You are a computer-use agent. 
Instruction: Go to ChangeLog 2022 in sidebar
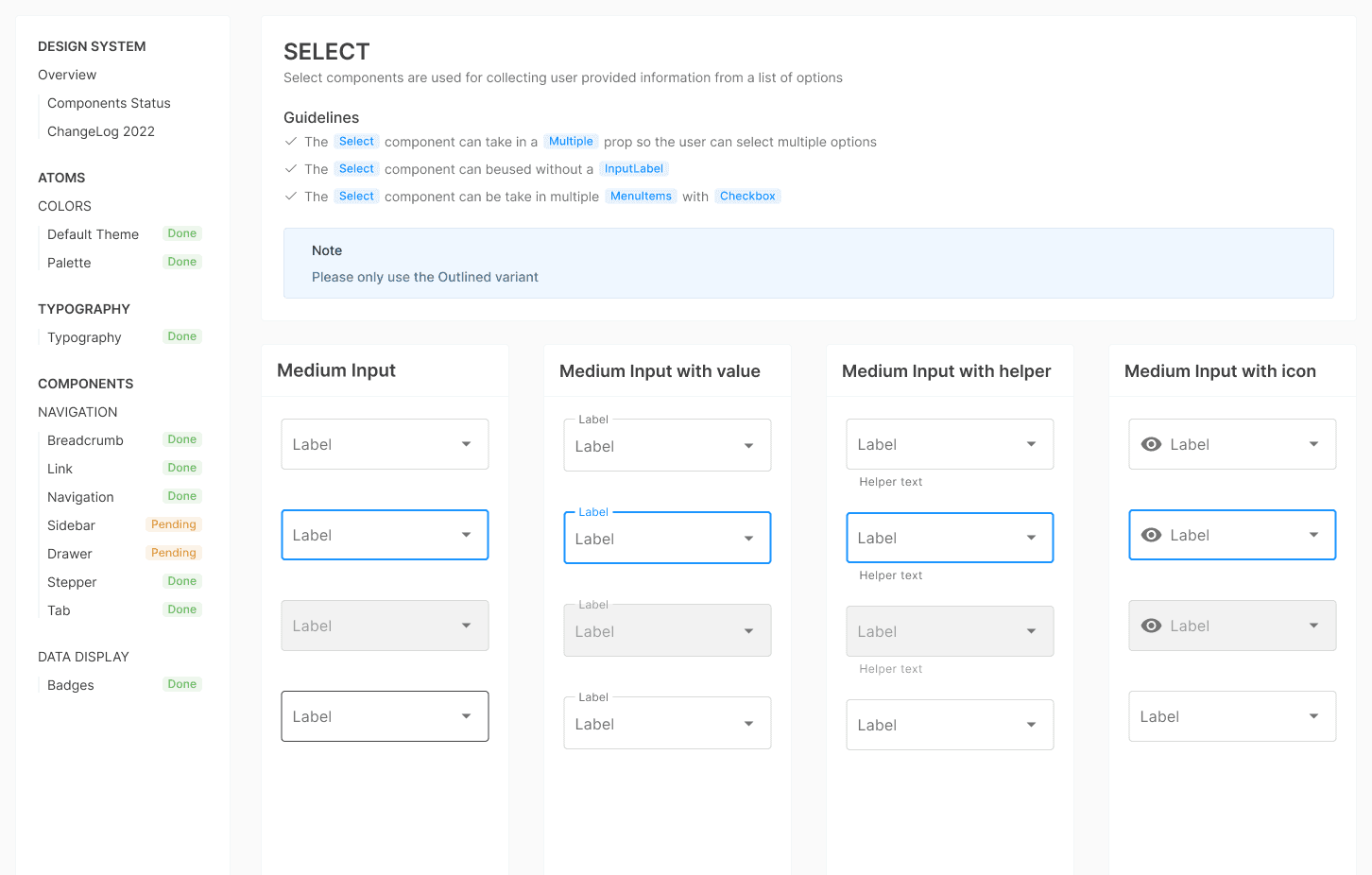[x=101, y=131]
